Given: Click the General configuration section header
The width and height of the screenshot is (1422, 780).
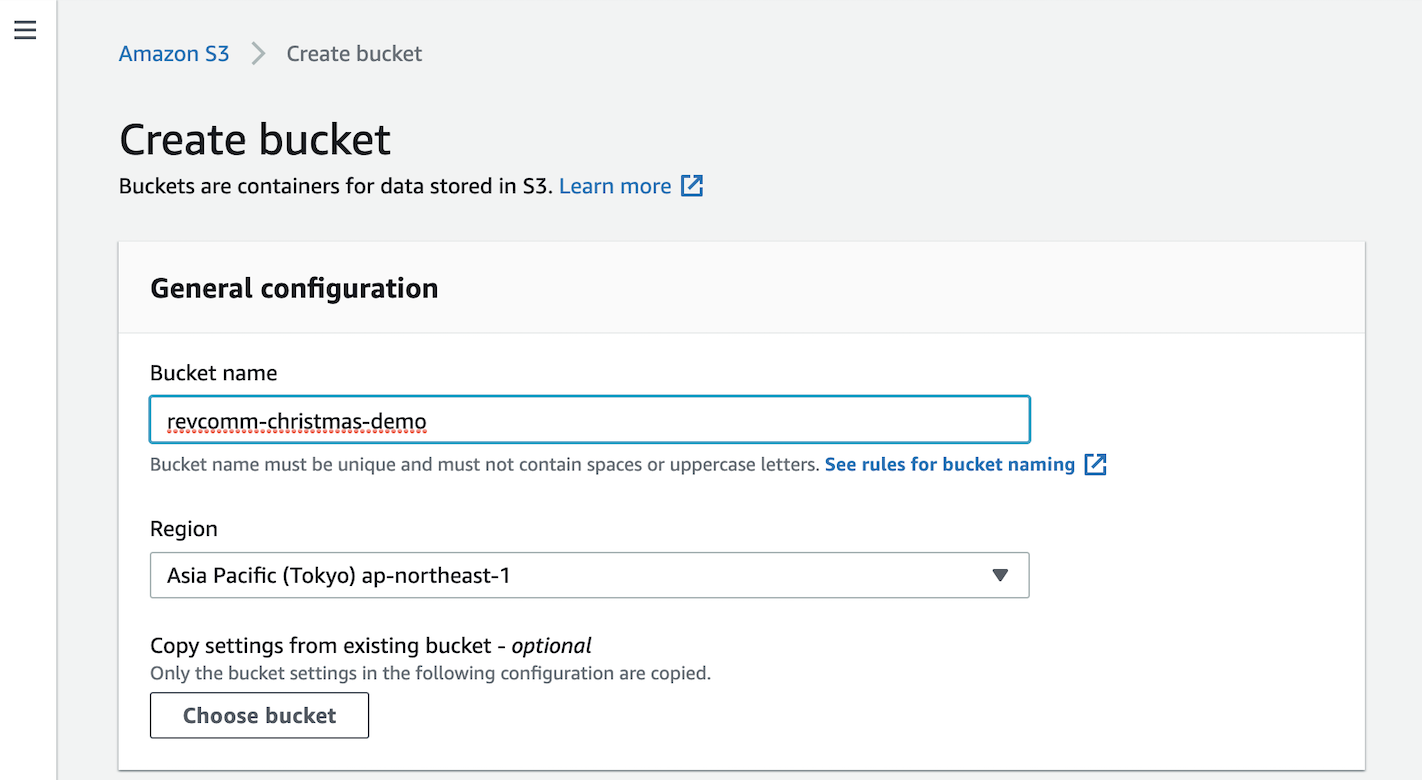Looking at the screenshot, I should tap(294, 288).
